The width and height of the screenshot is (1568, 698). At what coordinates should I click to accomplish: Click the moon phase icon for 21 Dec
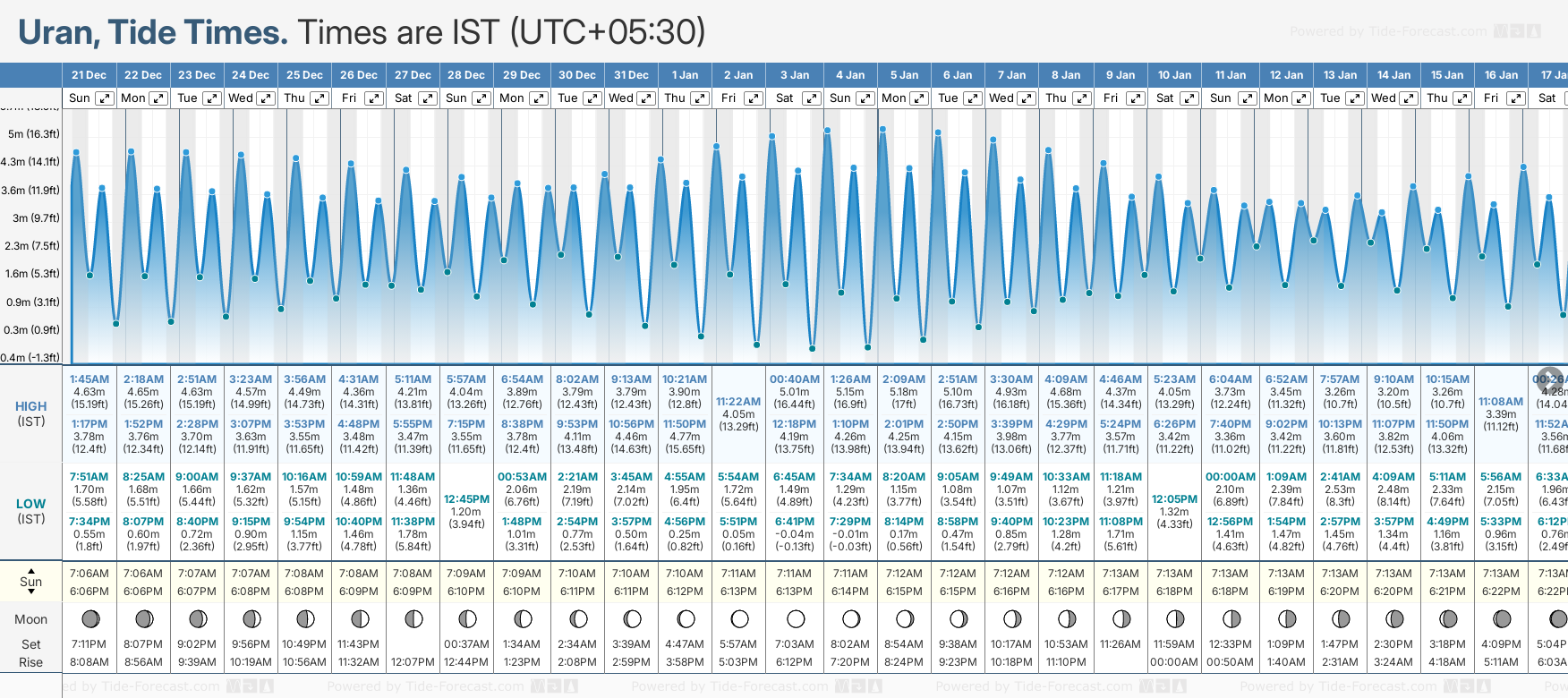(x=89, y=618)
